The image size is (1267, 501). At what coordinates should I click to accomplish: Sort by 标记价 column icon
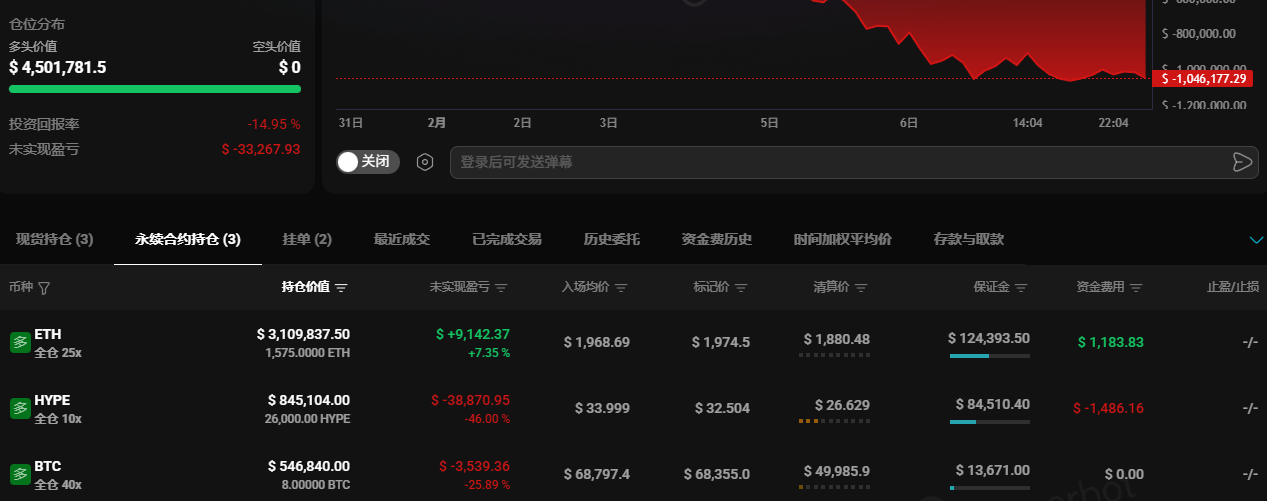pos(741,288)
